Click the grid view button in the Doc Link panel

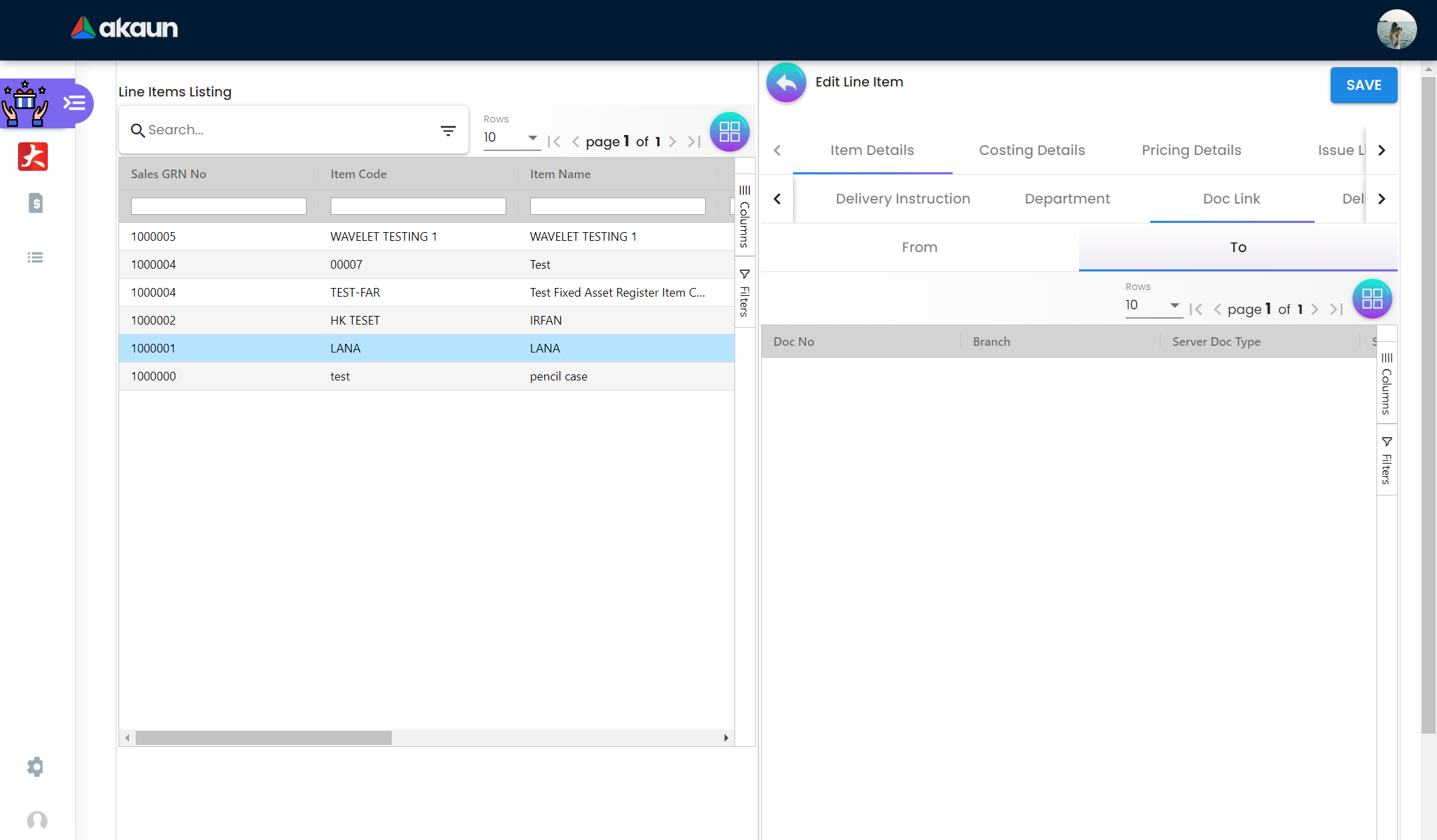tap(1372, 299)
